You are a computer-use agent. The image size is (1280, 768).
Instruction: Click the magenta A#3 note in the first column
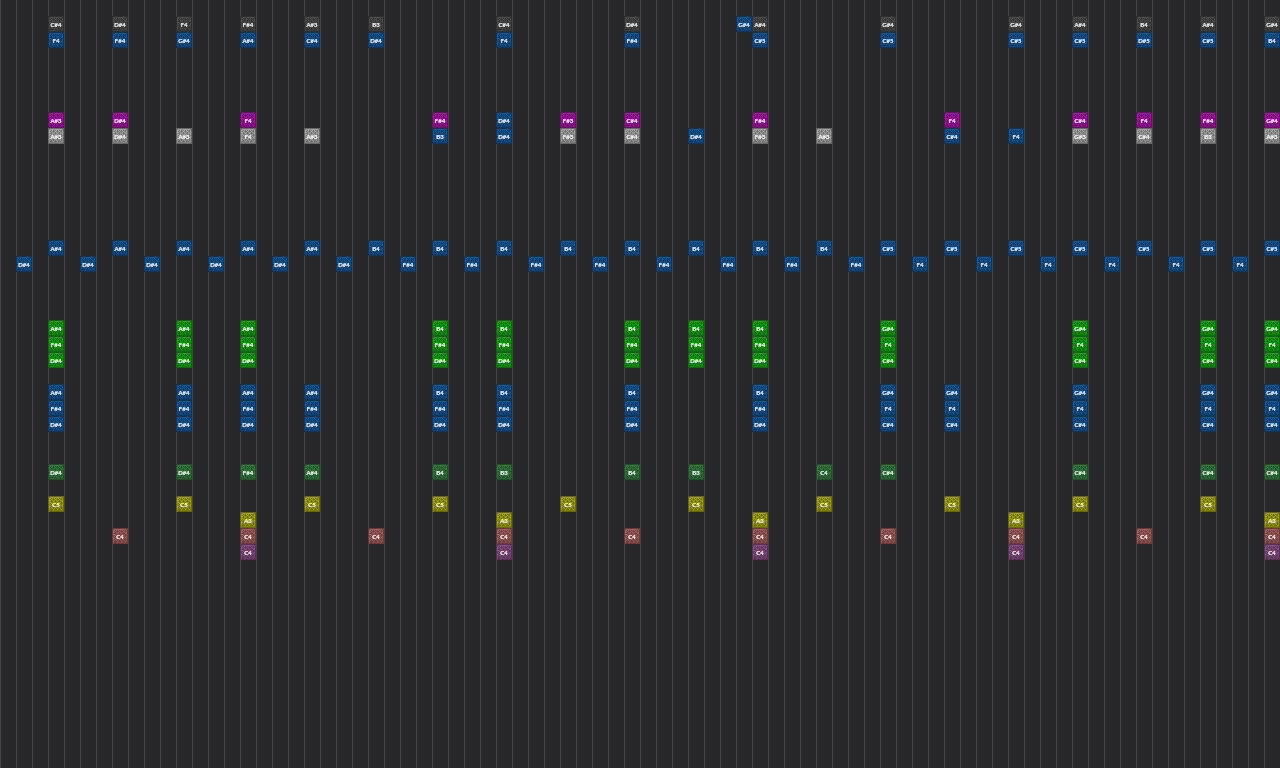[x=55, y=120]
